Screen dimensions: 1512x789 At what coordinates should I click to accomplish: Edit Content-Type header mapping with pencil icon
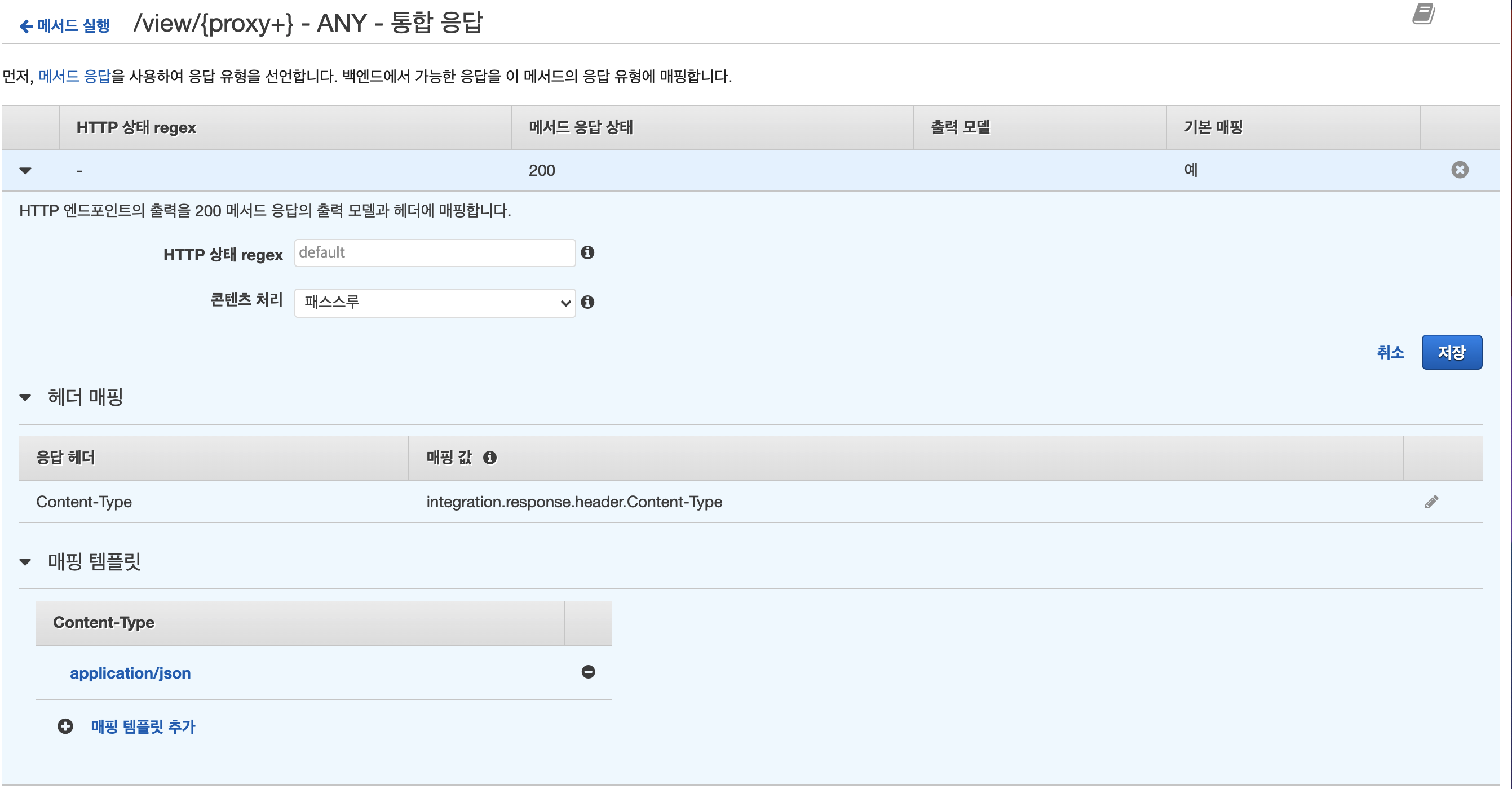click(x=1431, y=503)
